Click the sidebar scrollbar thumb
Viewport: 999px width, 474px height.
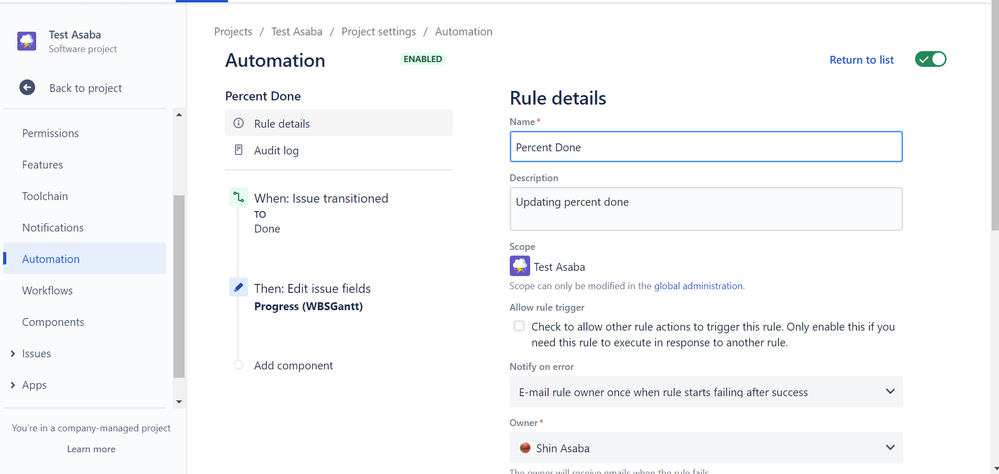(178, 287)
